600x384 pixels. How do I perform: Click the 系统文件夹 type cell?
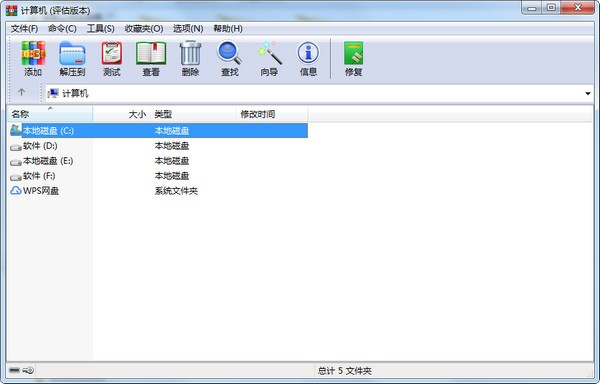176,190
